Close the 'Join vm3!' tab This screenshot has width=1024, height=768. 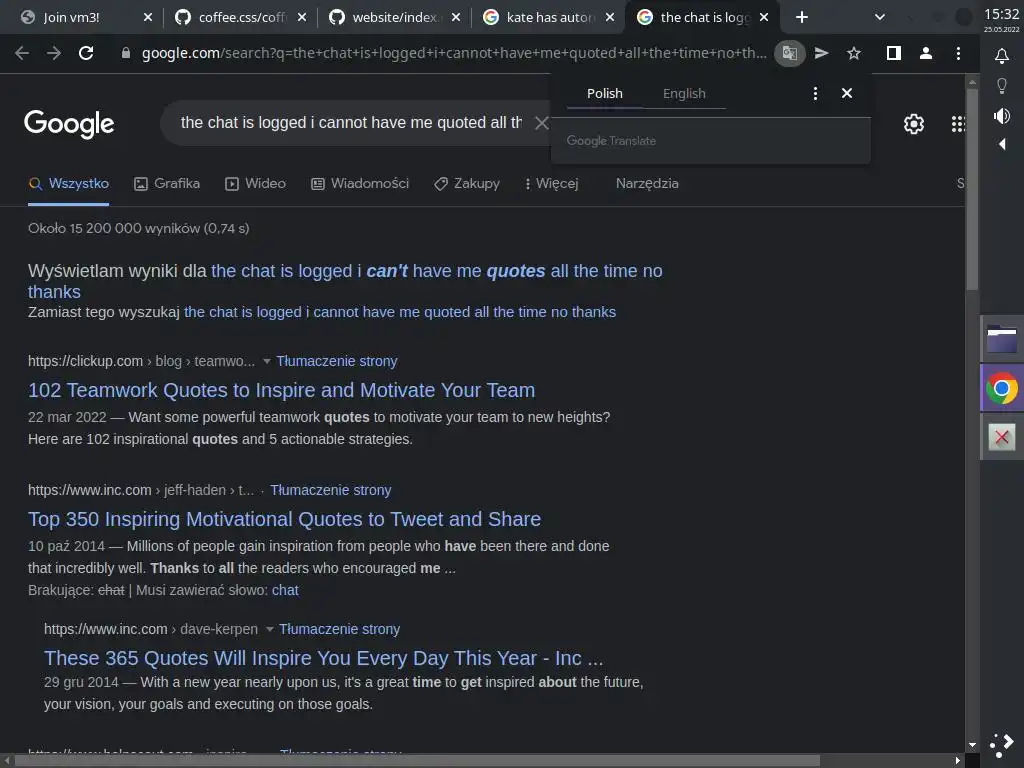pyautogui.click(x=148, y=18)
